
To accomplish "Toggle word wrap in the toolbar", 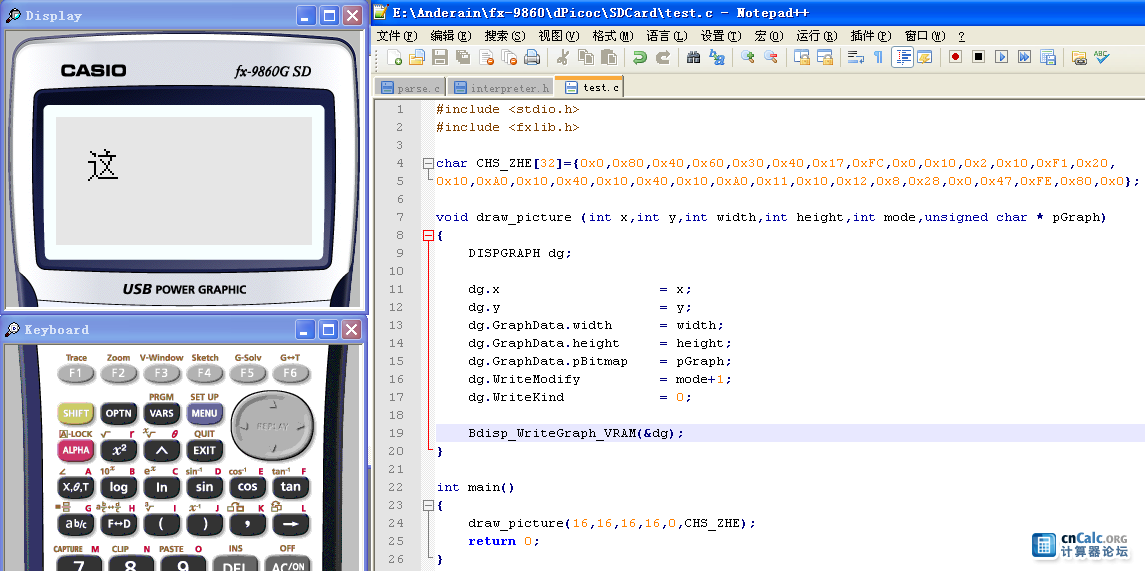I will 856,57.
